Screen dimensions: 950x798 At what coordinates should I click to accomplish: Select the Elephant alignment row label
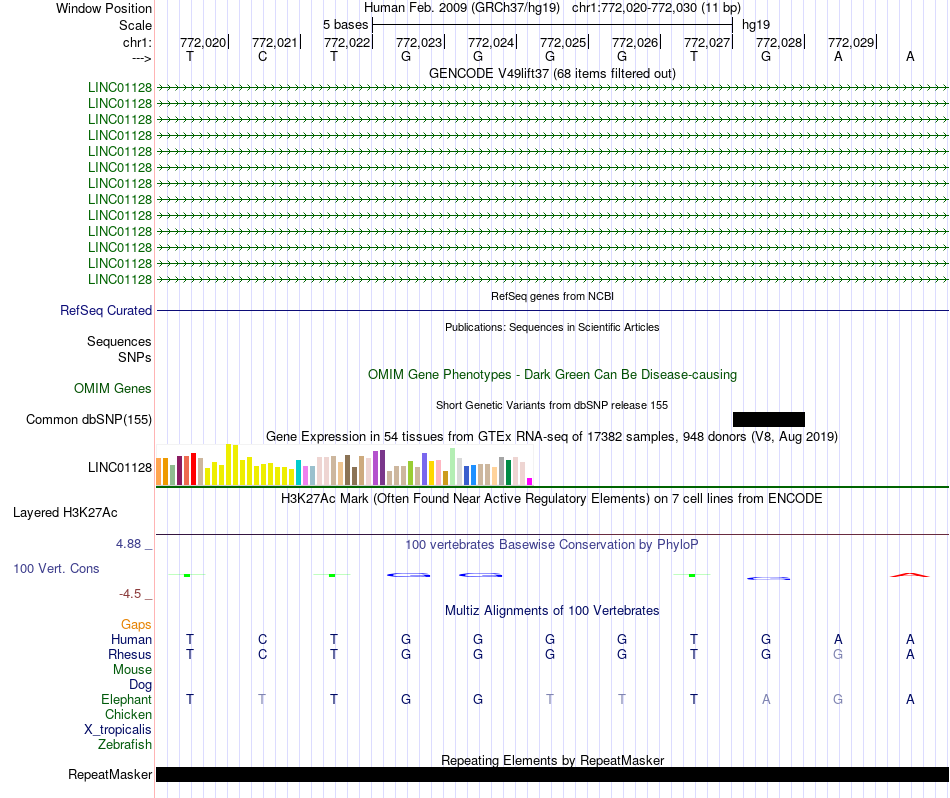127,699
